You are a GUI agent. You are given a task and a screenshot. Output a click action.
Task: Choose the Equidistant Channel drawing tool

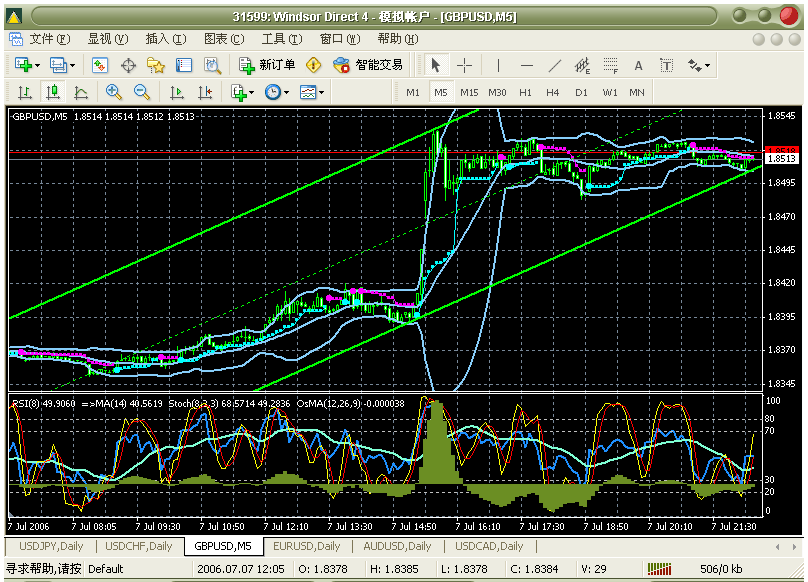(x=583, y=65)
